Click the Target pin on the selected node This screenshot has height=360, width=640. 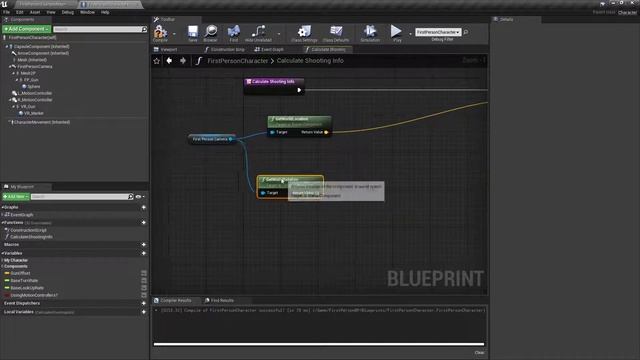263,193
